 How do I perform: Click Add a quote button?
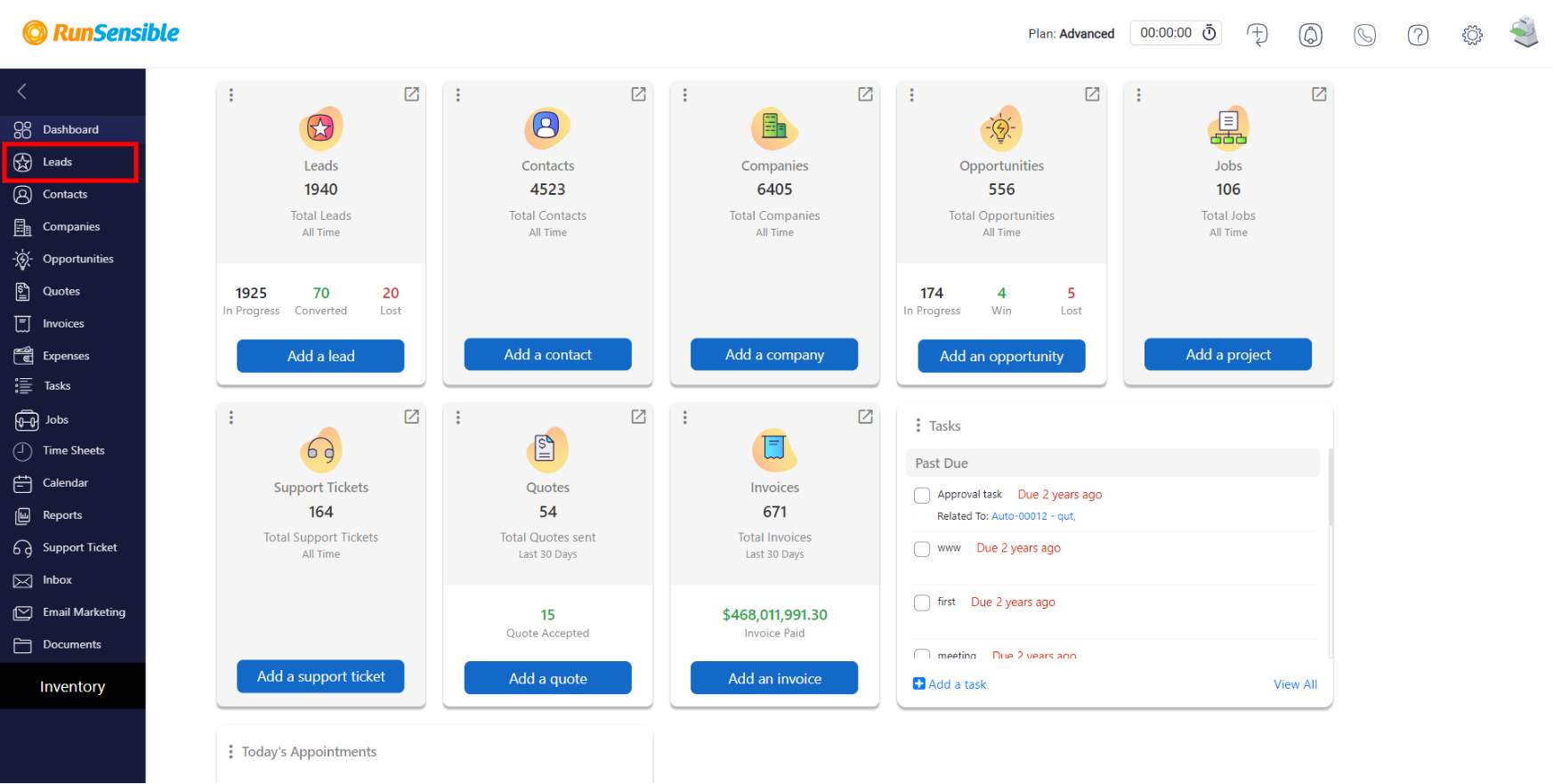[547, 678]
